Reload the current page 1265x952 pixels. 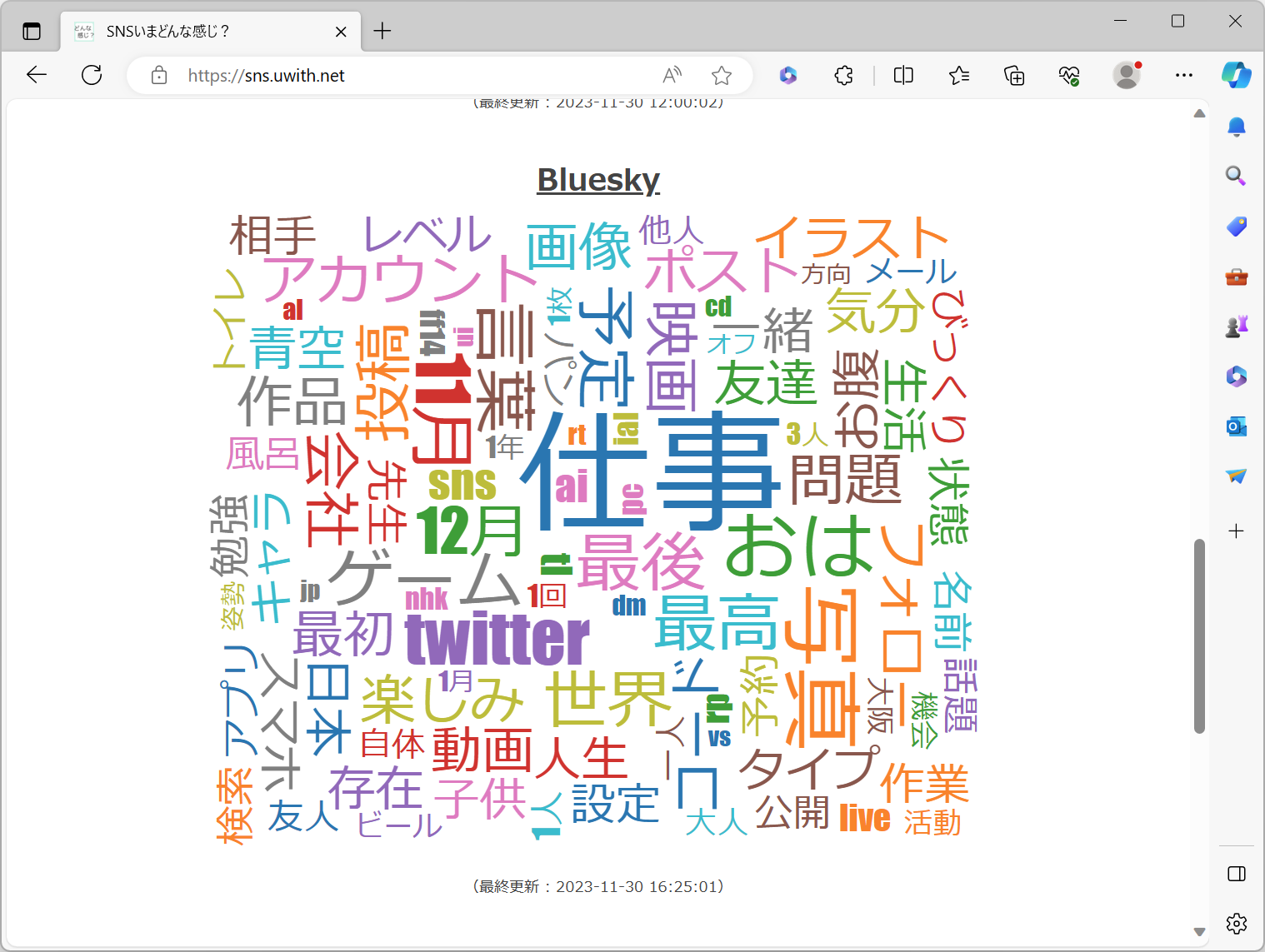pyautogui.click(x=92, y=75)
